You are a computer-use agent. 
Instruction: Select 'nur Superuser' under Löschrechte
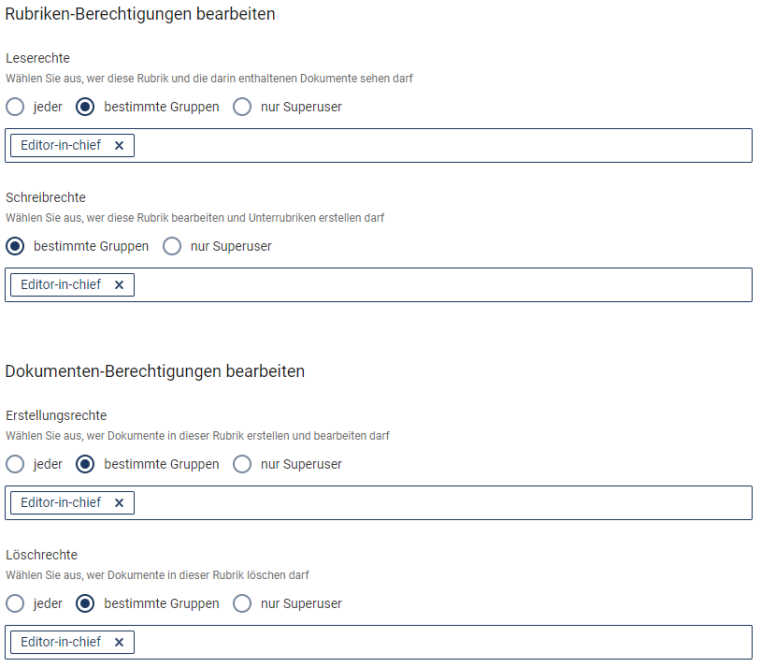pyautogui.click(x=242, y=603)
